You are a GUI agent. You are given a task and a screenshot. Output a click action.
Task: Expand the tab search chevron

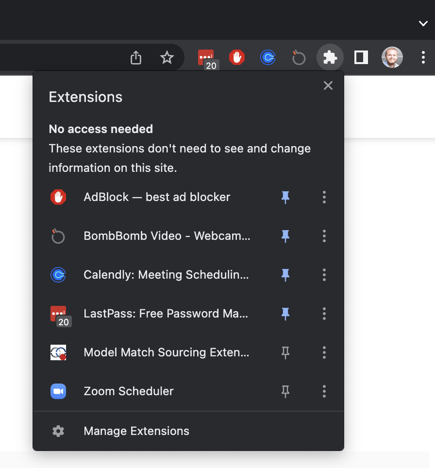point(423,23)
